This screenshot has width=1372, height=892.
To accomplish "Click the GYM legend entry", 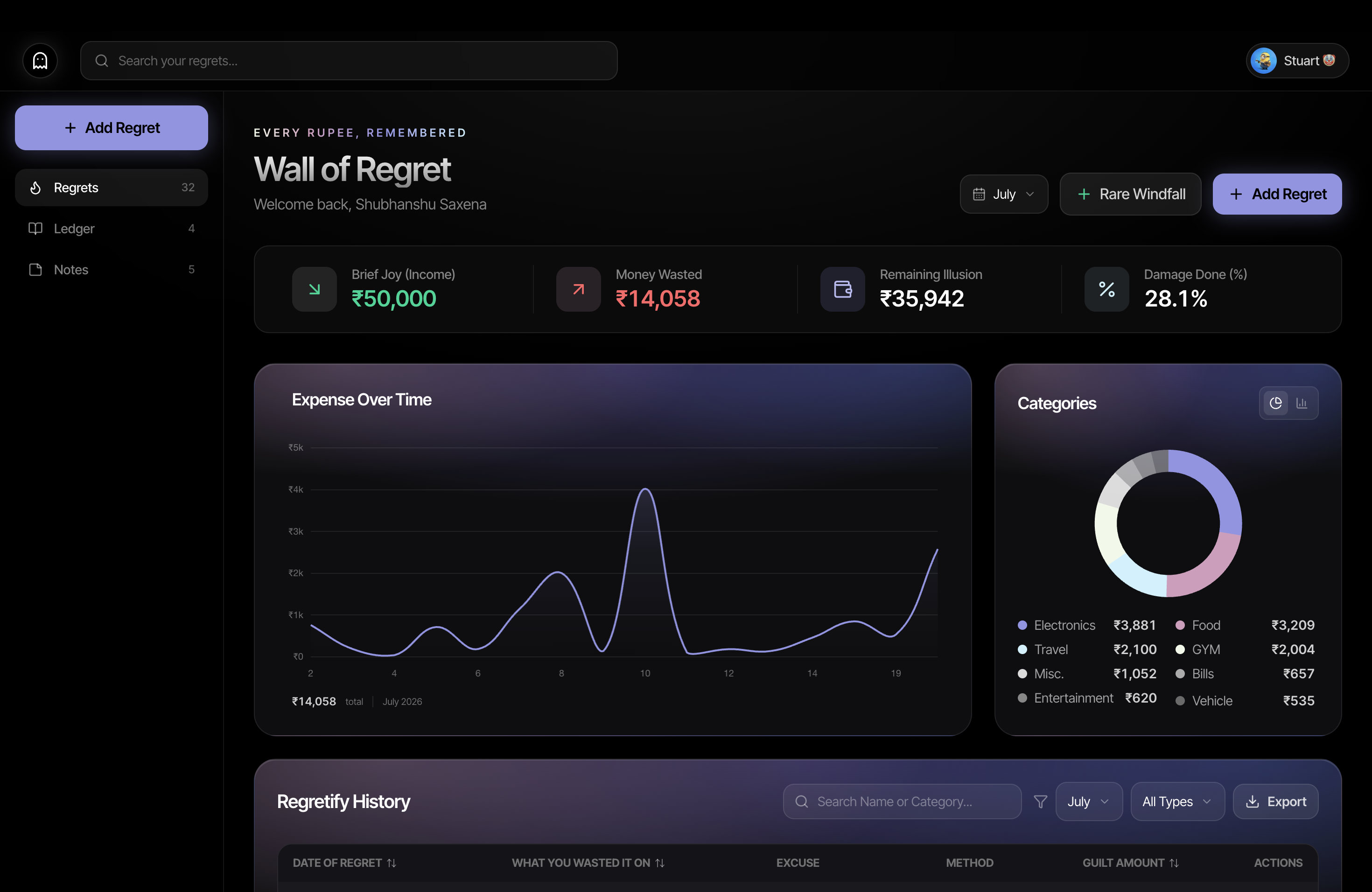I will click(x=1245, y=649).
